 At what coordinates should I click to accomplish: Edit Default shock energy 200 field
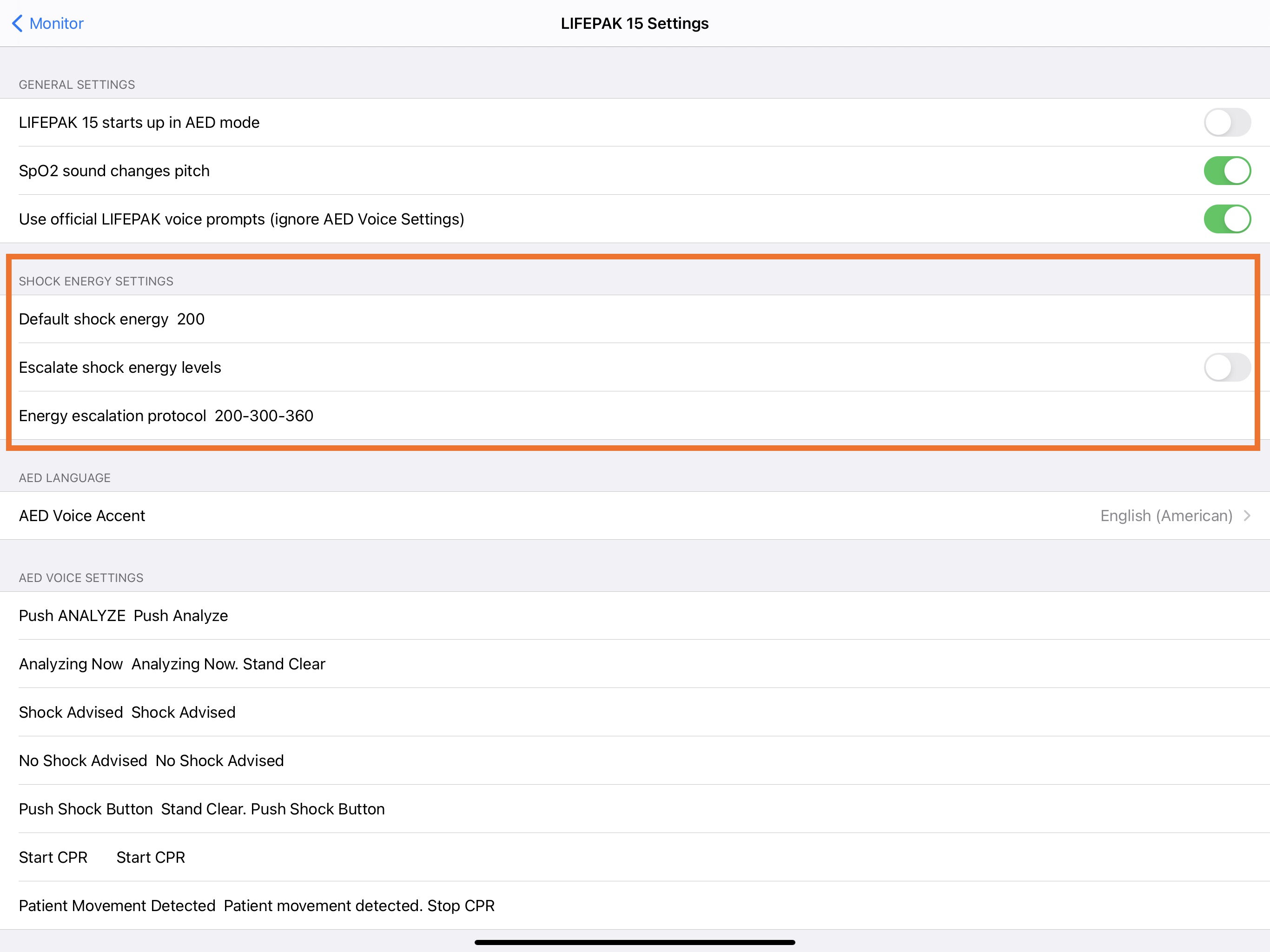[191, 319]
